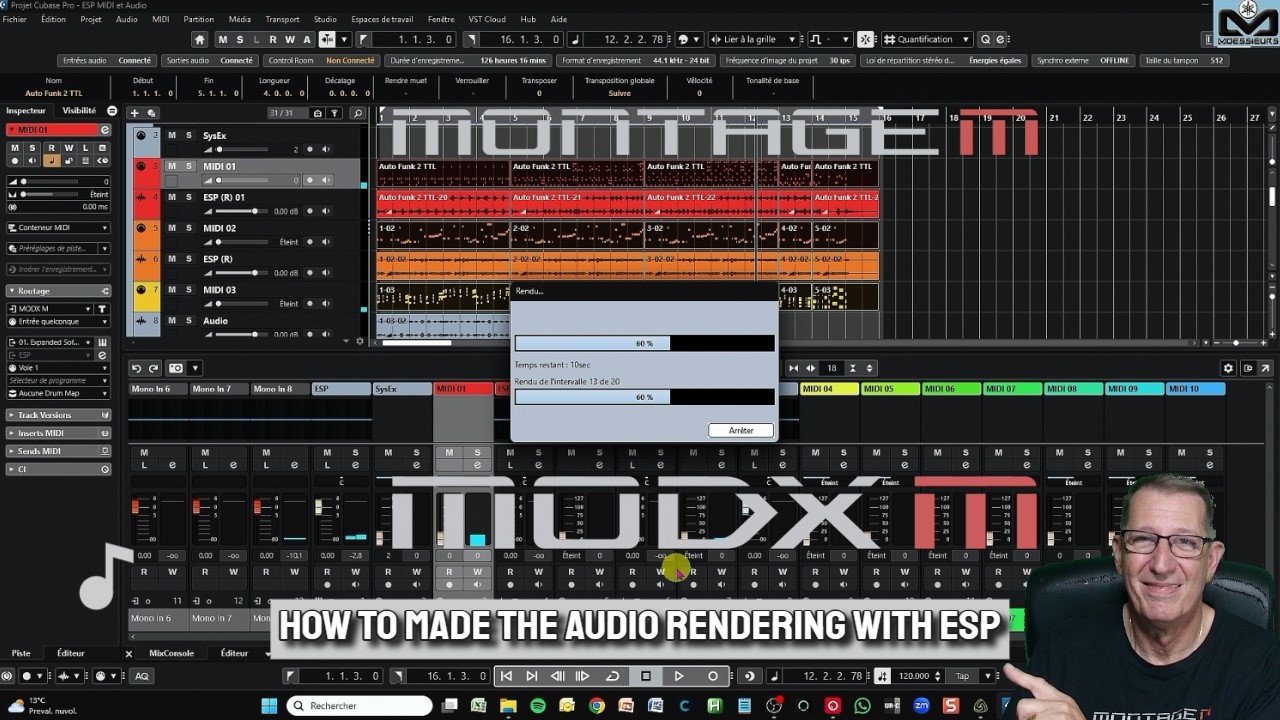Apply Quantize with the Q icon
The image size is (1280, 720).
point(985,39)
